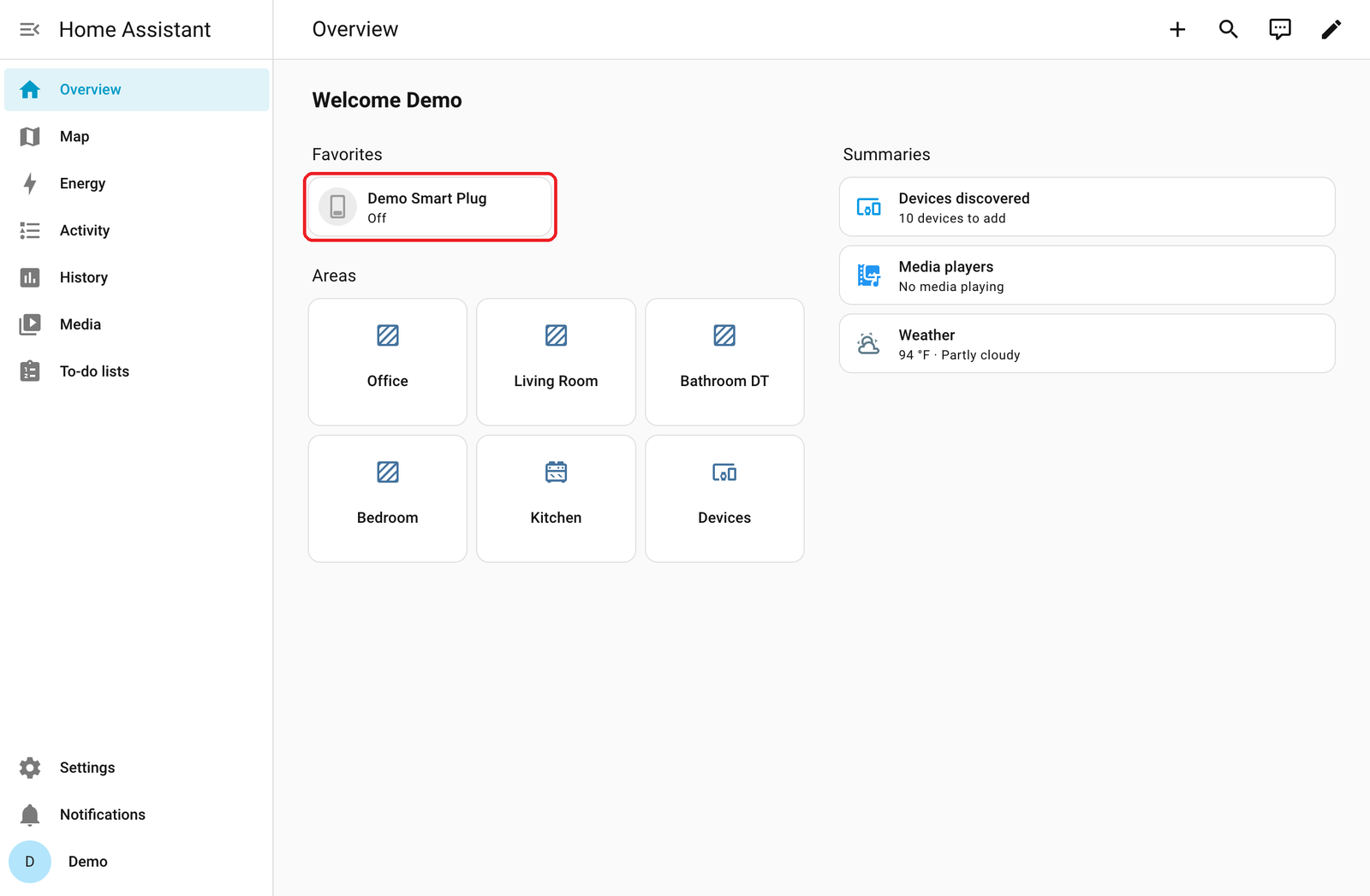Click the Favorites section heading

pyautogui.click(x=347, y=155)
